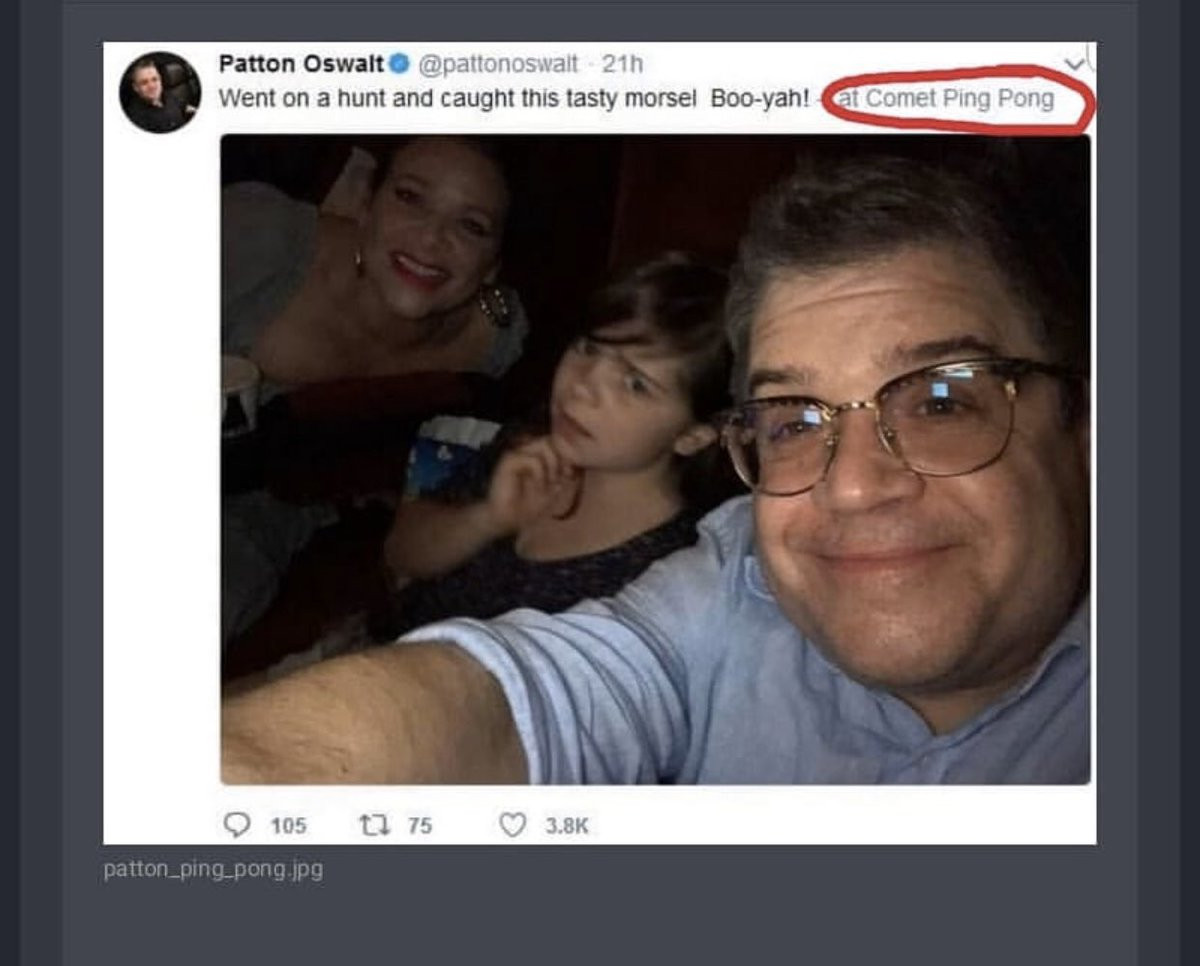The width and height of the screenshot is (1200, 966).
Task: Click the blue verified badge
Action: [398, 65]
